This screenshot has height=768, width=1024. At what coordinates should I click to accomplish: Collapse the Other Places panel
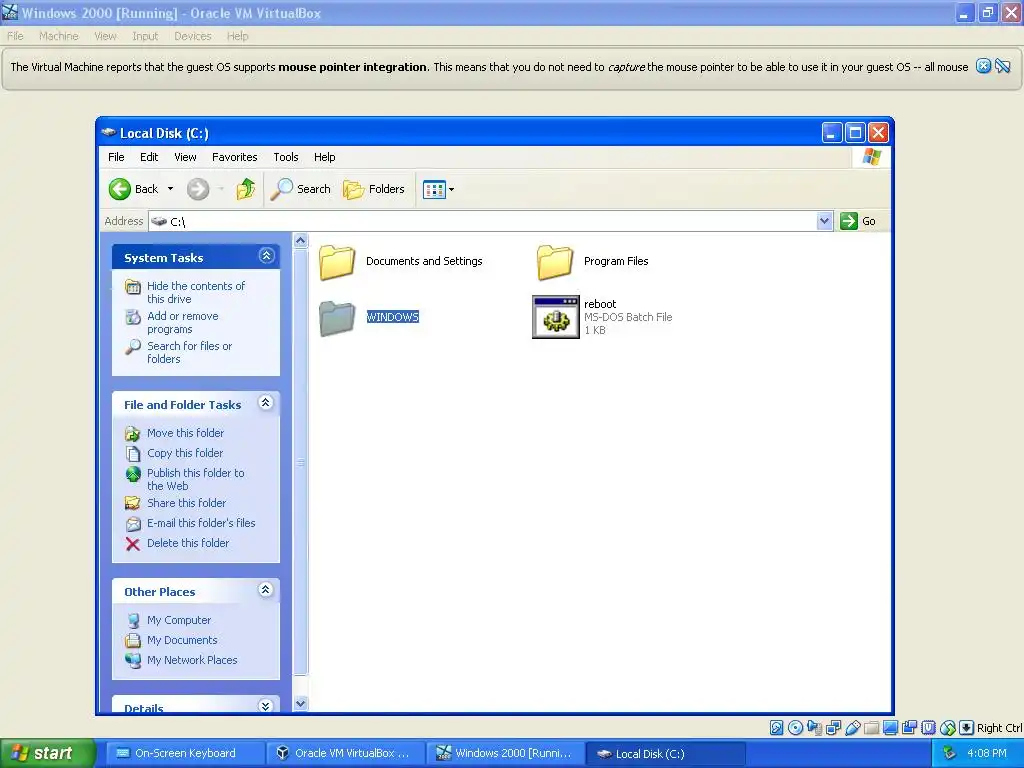click(x=265, y=590)
